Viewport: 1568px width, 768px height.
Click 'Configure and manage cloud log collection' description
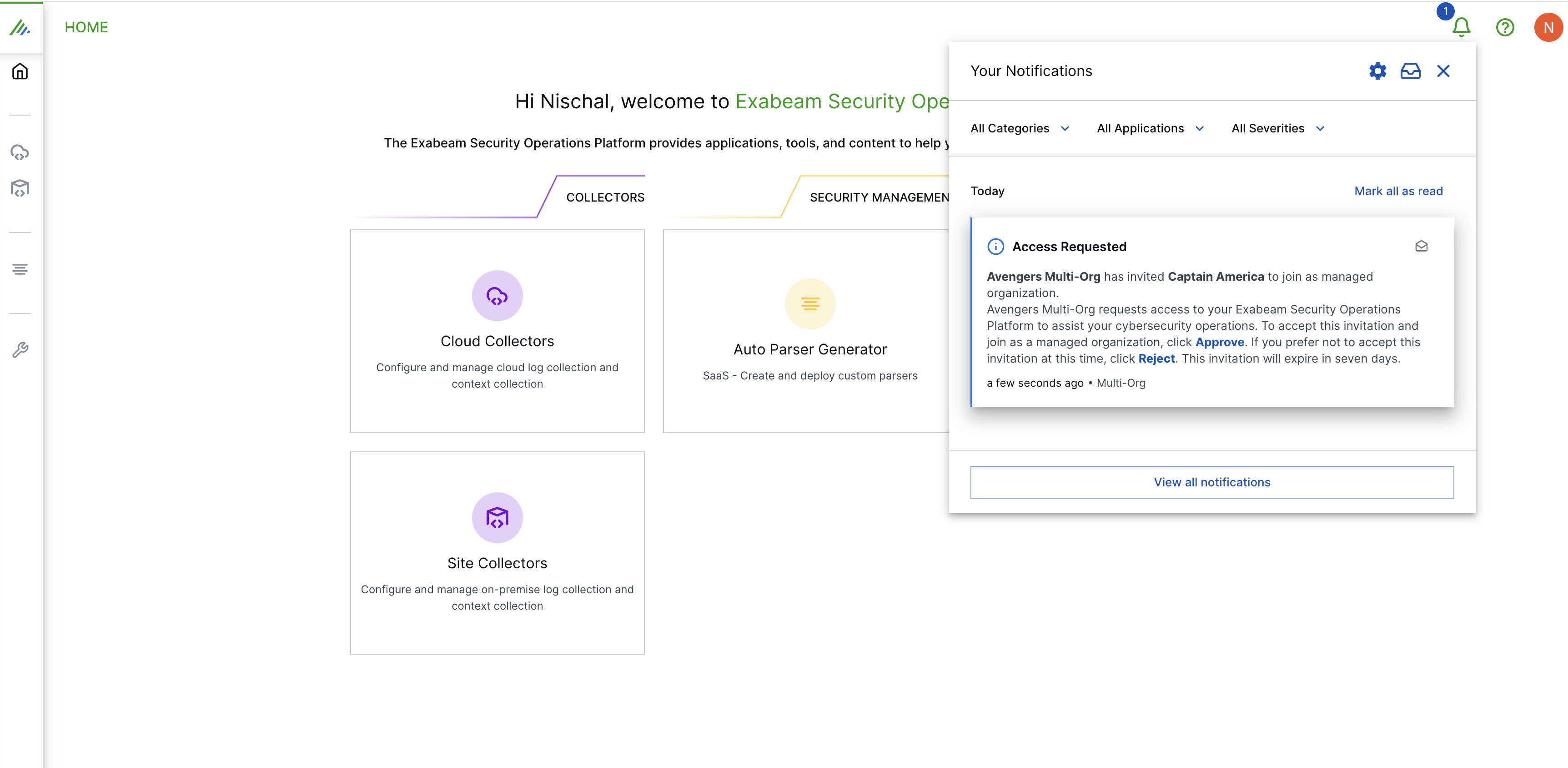(x=498, y=376)
